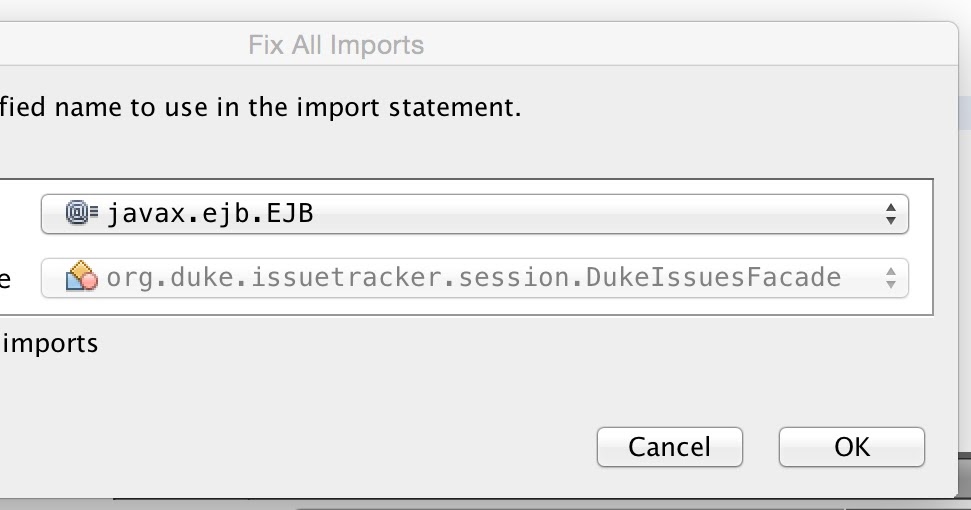
Task: Click the down arrow on javax.ejb.EJB stepper
Action: click(890, 221)
